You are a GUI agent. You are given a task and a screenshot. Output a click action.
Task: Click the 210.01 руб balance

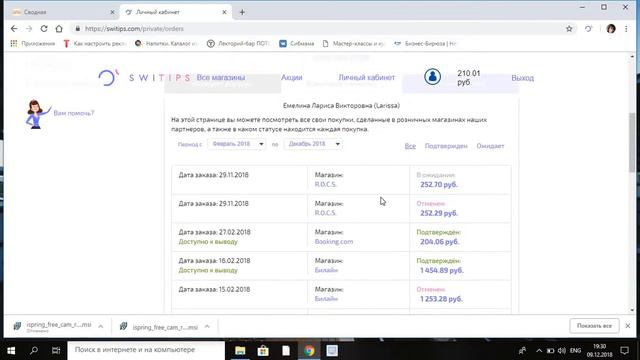point(469,78)
